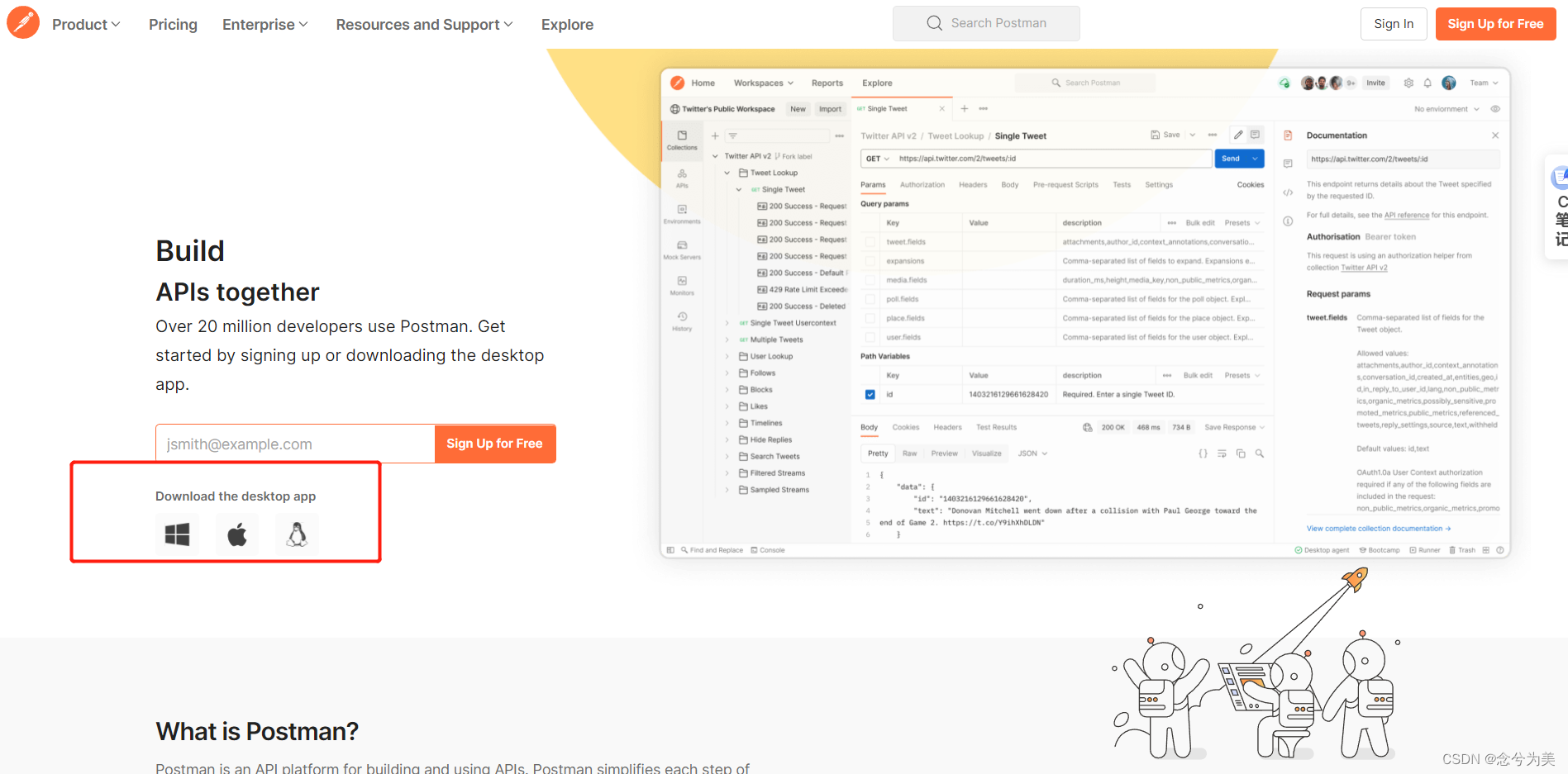Check the expansions parameter checkbox
1568x774 pixels.
click(x=870, y=261)
